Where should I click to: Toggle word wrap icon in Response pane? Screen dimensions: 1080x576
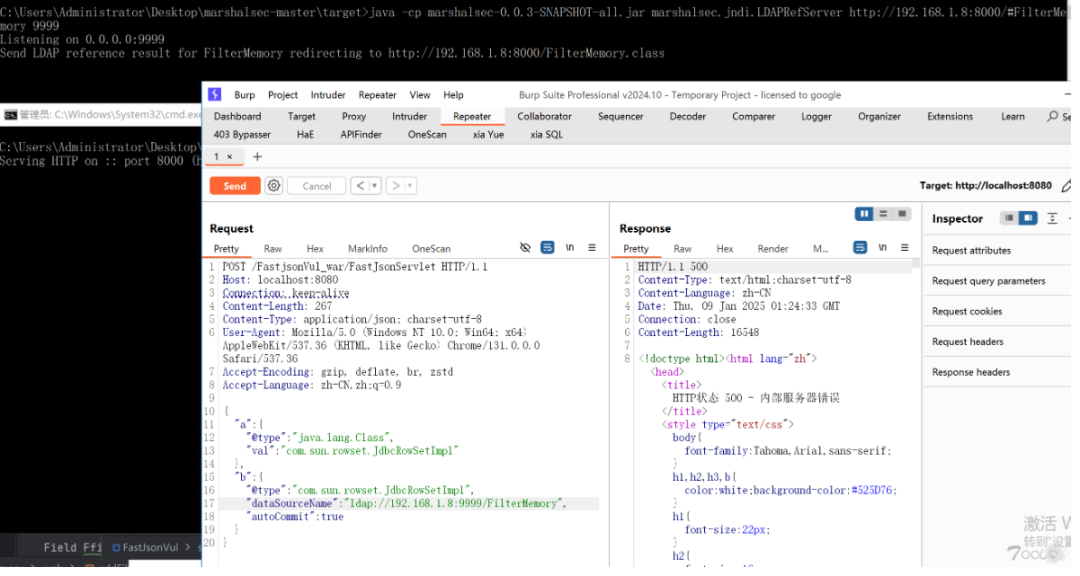coord(860,247)
